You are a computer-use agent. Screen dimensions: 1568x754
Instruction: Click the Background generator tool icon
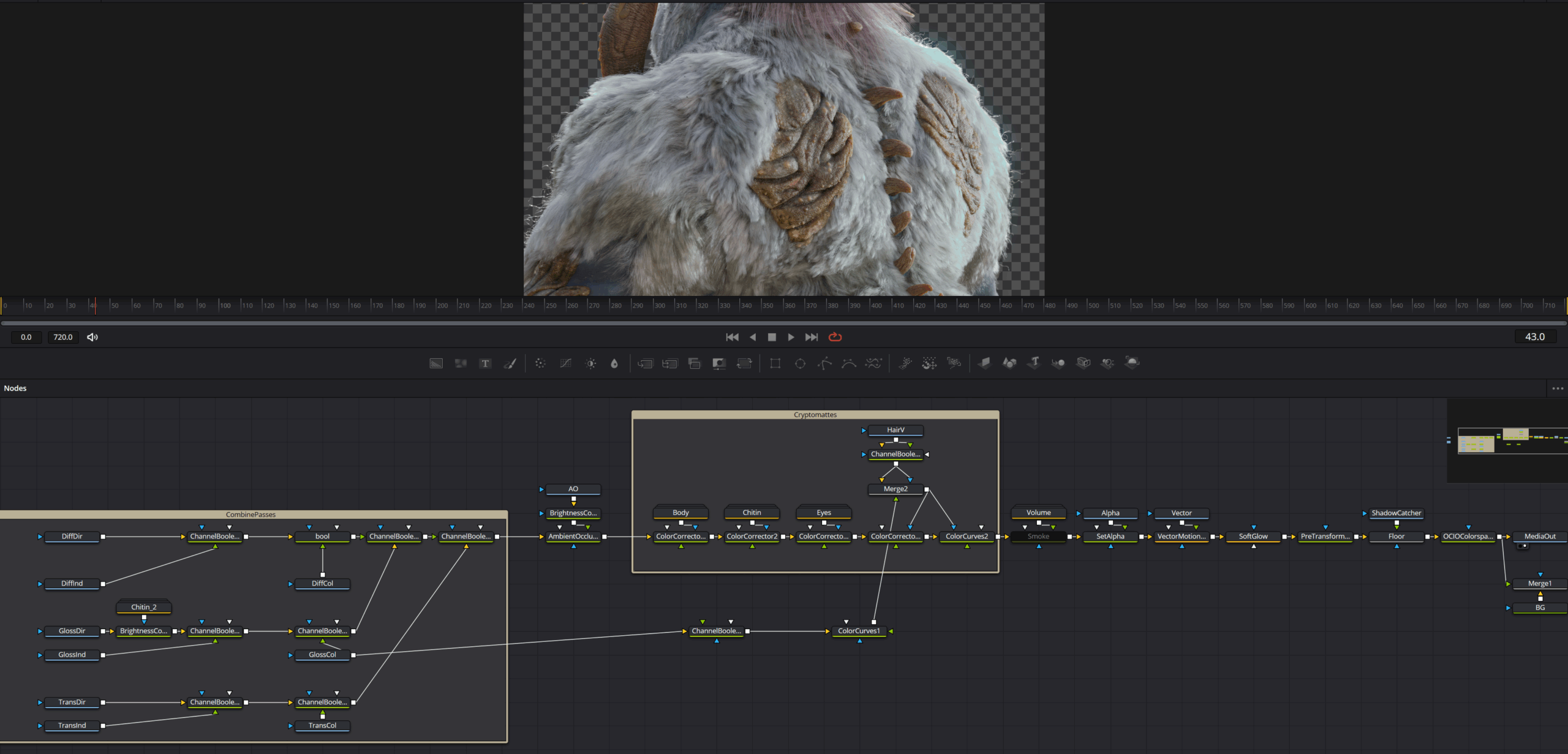pos(436,363)
